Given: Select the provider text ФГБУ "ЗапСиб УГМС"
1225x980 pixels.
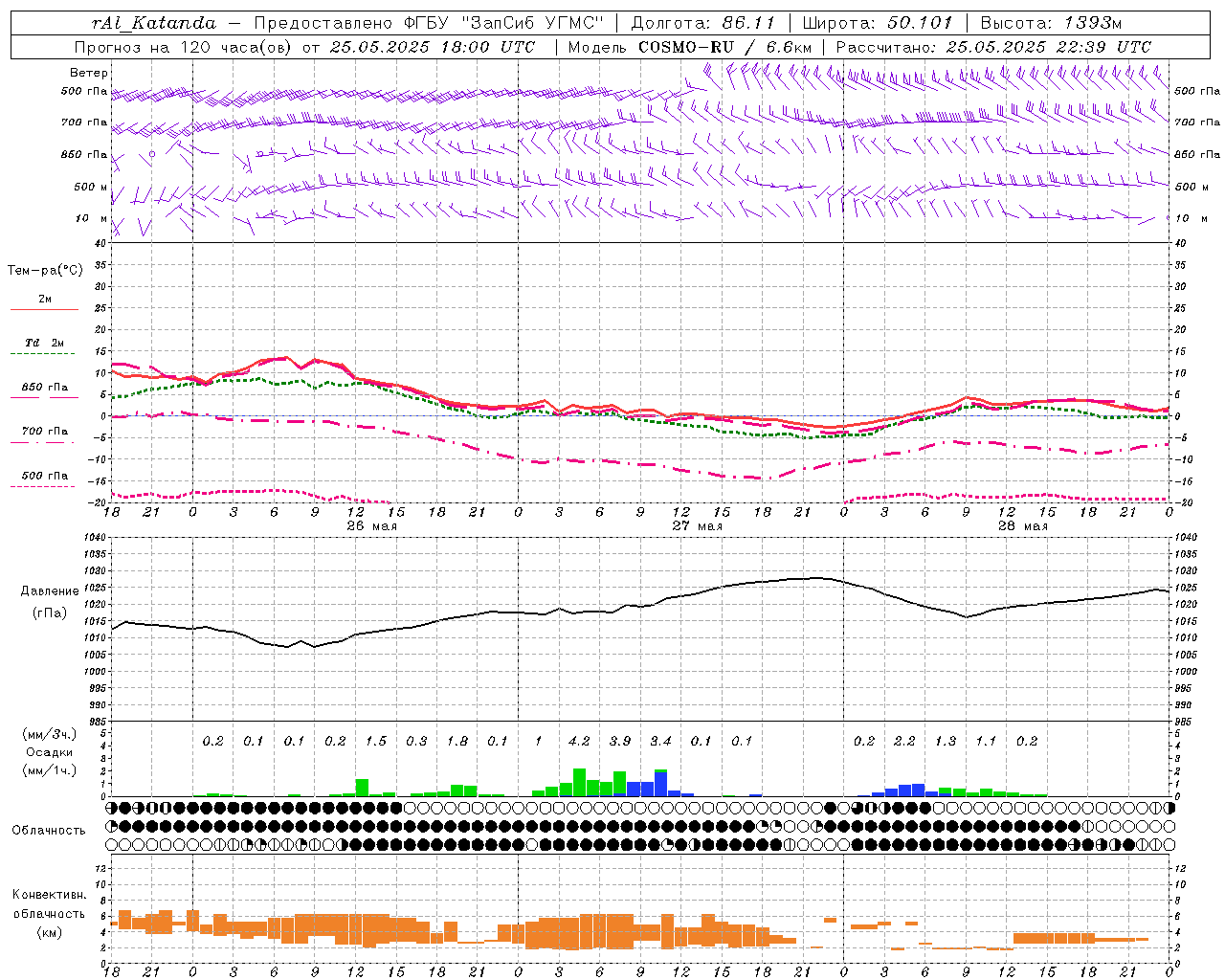Looking at the screenshot, I should tap(501, 23).
